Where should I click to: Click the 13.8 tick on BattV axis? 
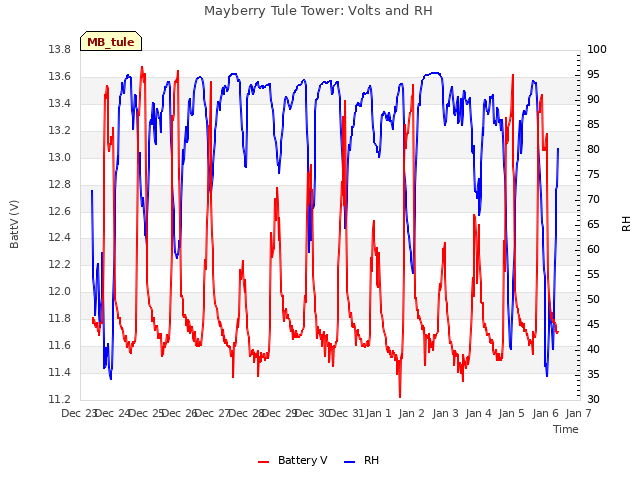[x=60, y=50]
